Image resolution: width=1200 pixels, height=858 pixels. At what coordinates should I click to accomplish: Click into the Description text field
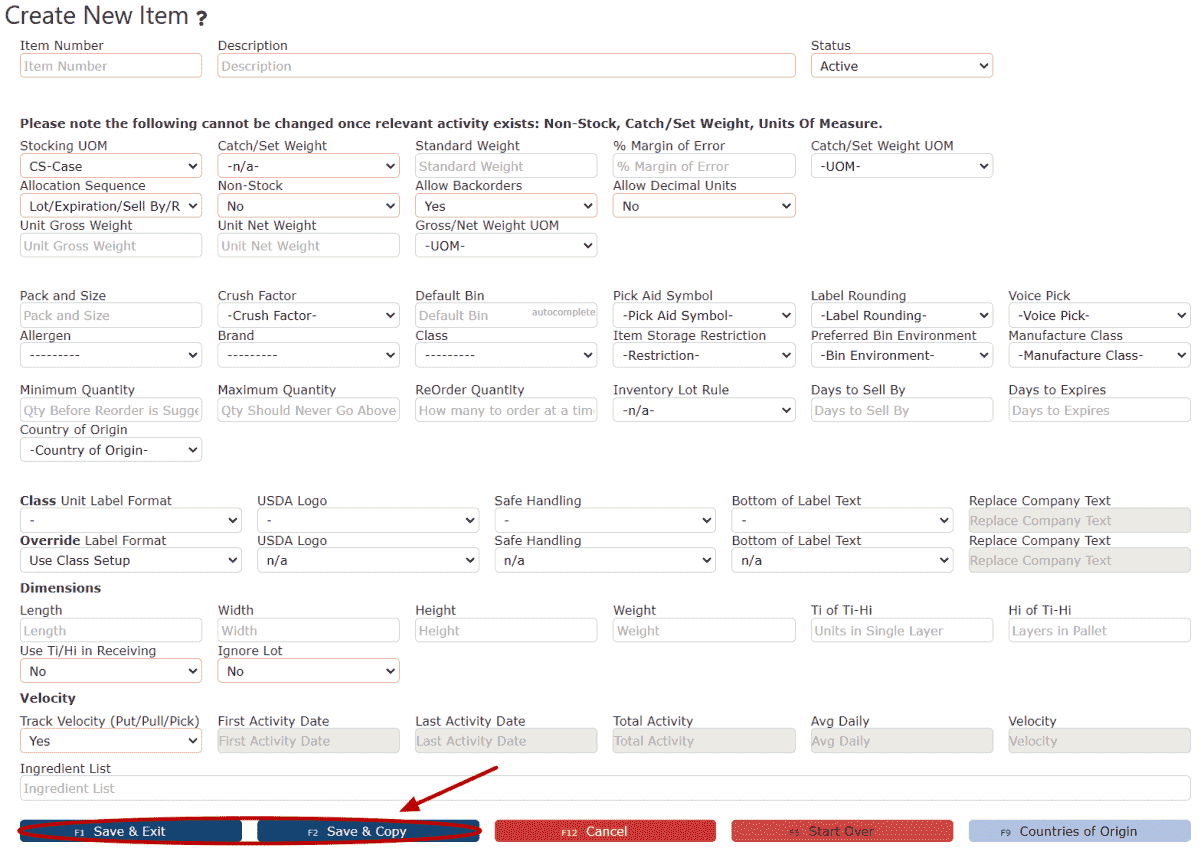tap(506, 66)
